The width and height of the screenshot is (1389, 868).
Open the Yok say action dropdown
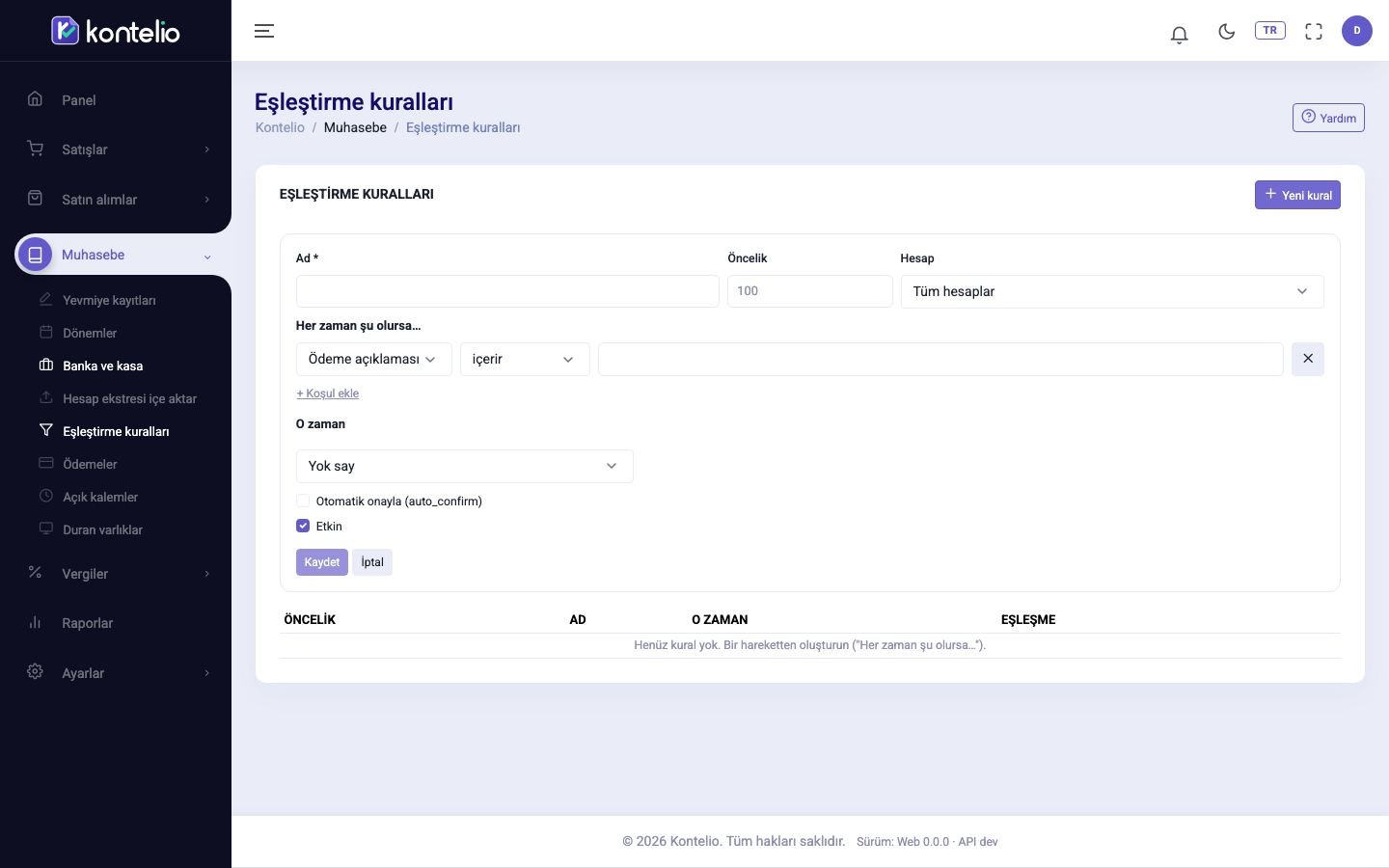pyautogui.click(x=464, y=466)
